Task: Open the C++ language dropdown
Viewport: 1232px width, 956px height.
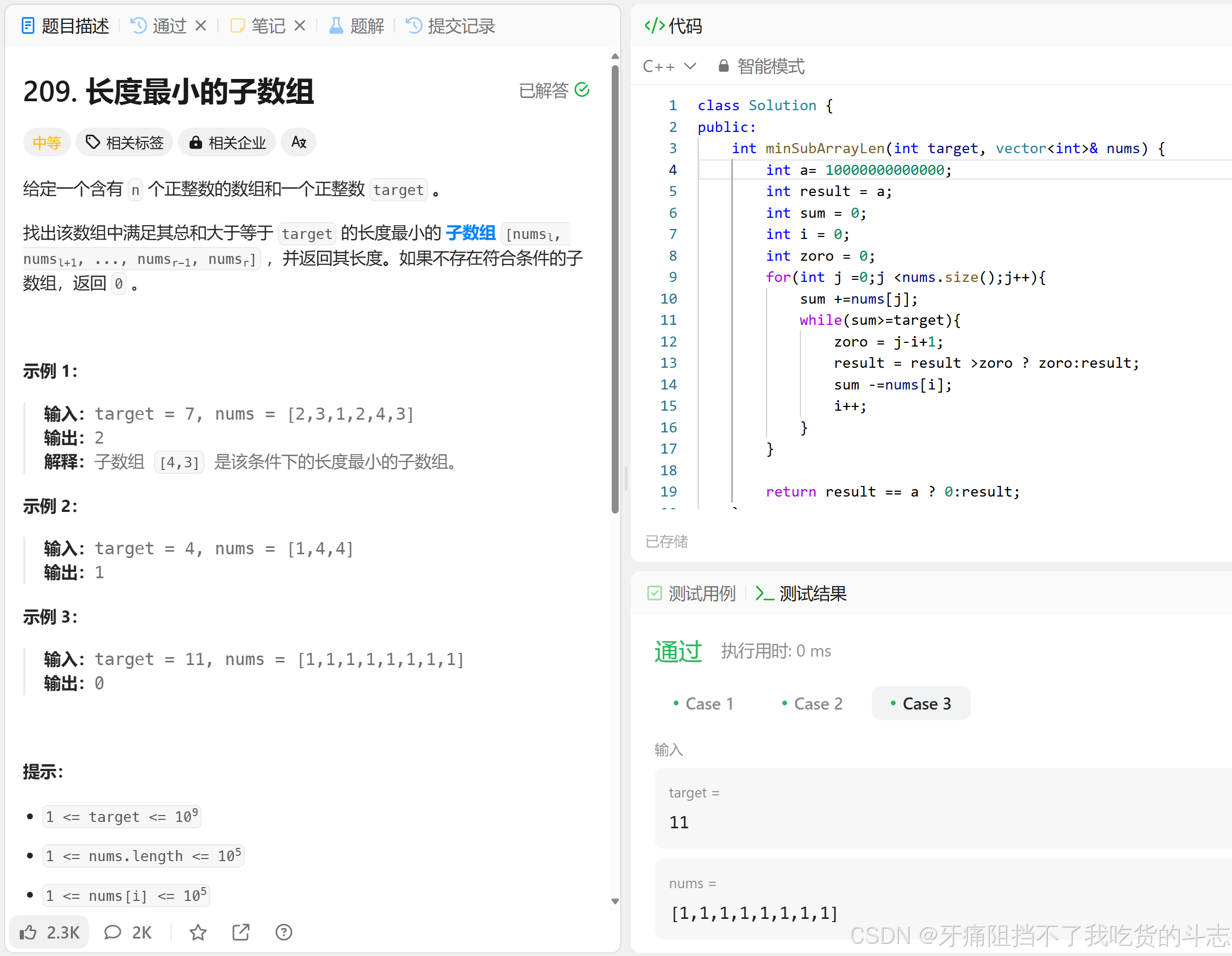Action: [x=669, y=66]
